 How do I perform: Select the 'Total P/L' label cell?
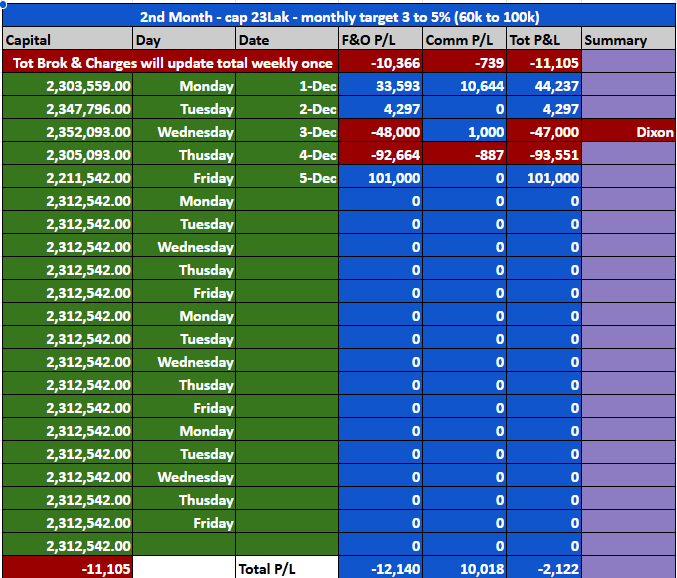point(287,569)
